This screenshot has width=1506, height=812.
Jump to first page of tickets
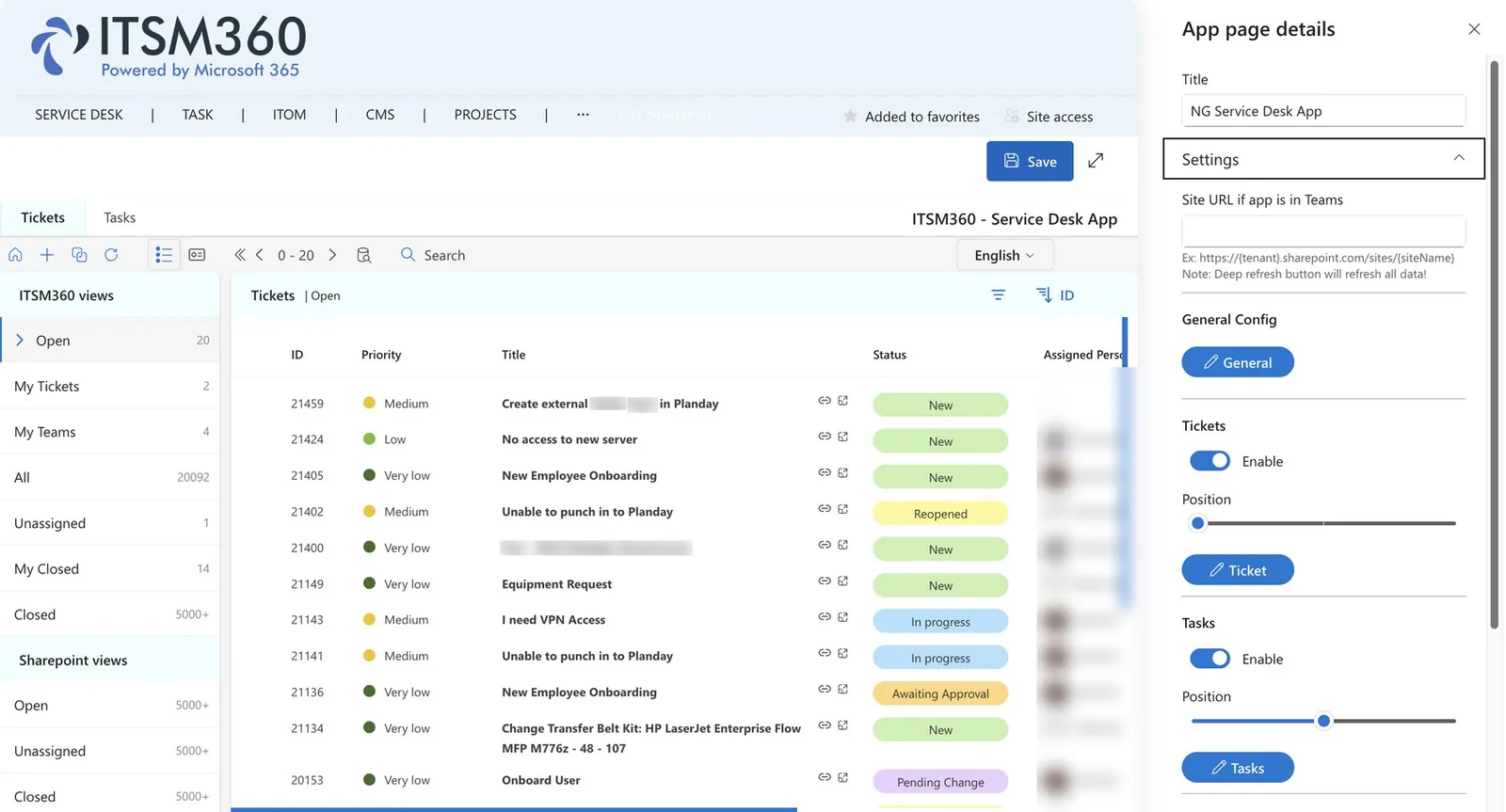click(240, 255)
